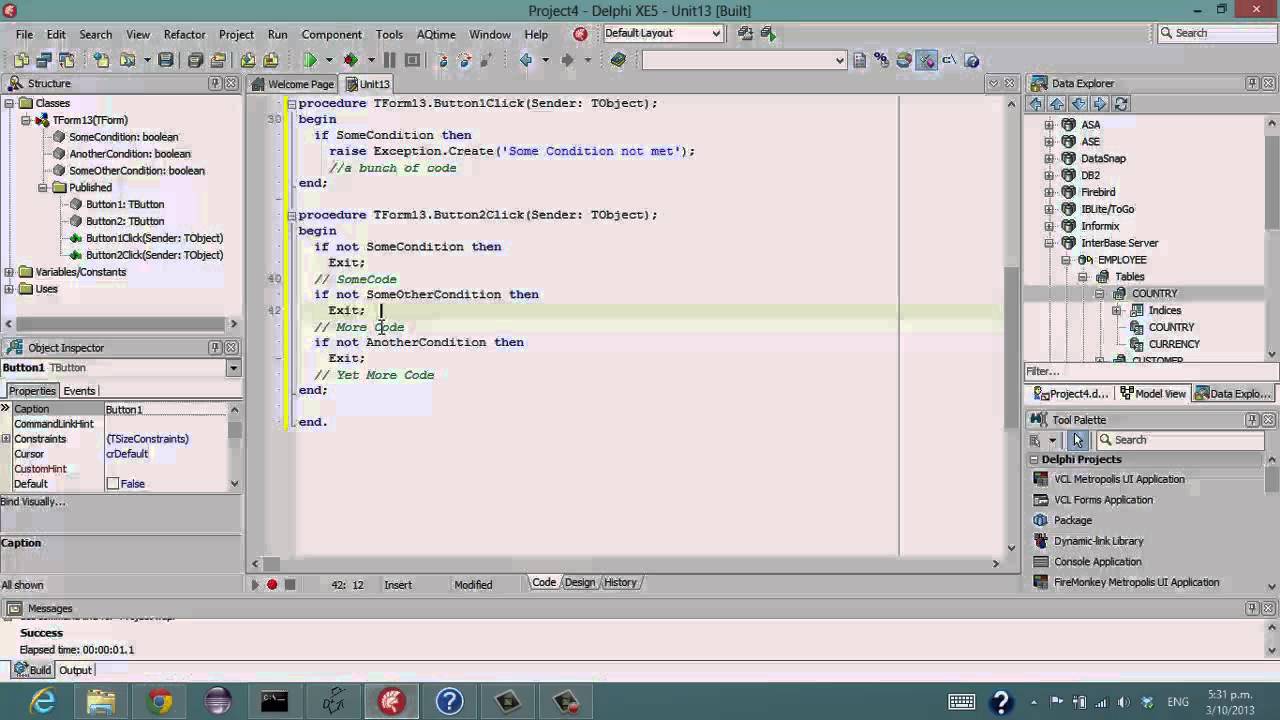Open Internet Explorer from the taskbar

click(43, 701)
